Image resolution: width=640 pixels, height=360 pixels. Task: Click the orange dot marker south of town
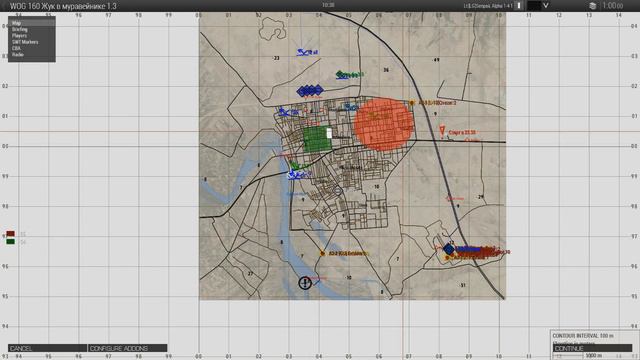pos(322,253)
